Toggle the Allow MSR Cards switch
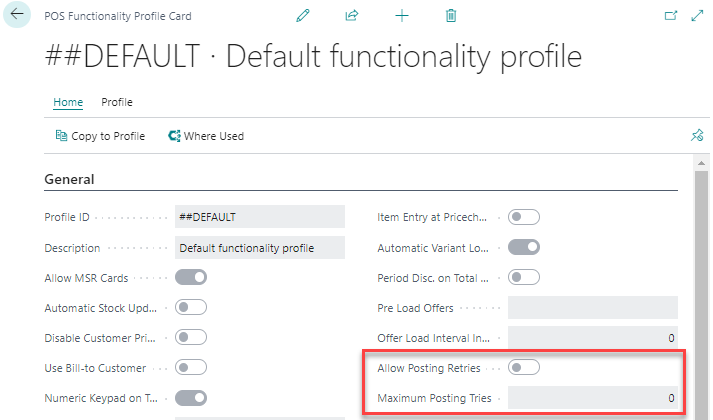This screenshot has width=713, height=420. (x=191, y=278)
